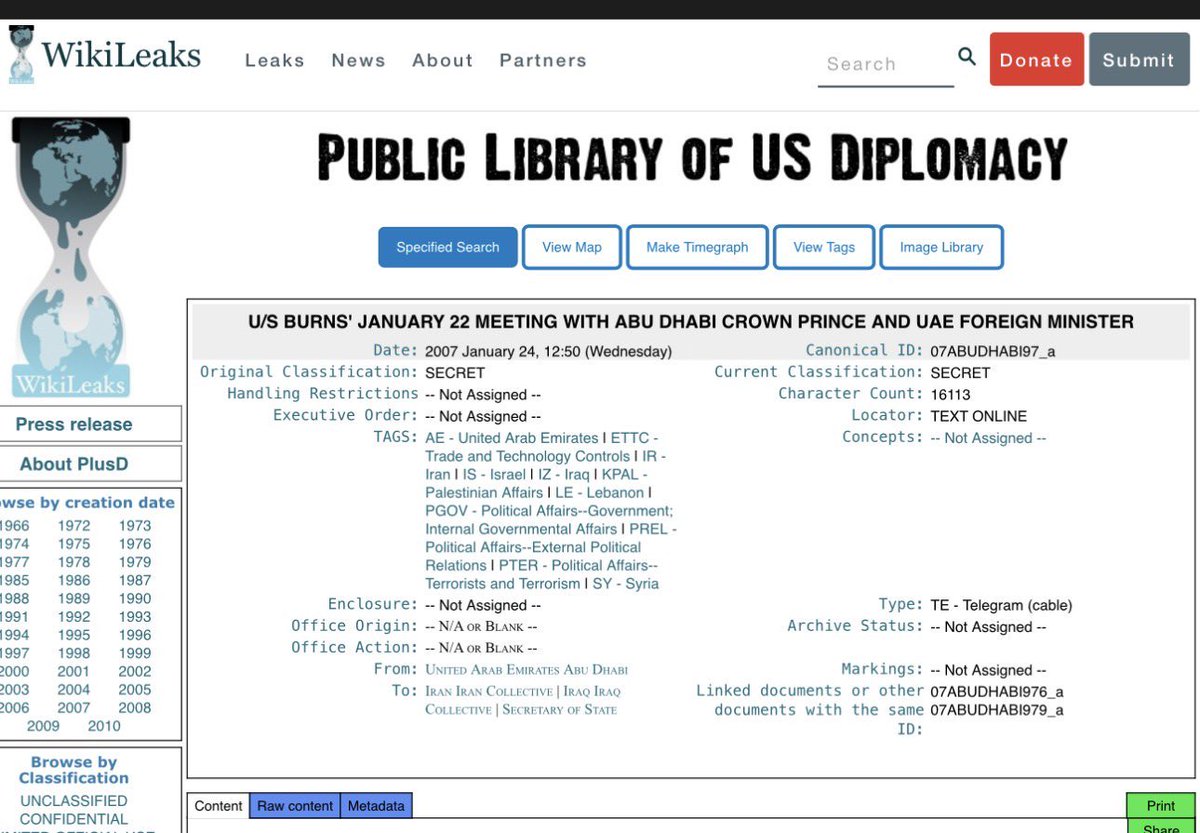
Task: Open the Specified Search page
Action: (447, 246)
